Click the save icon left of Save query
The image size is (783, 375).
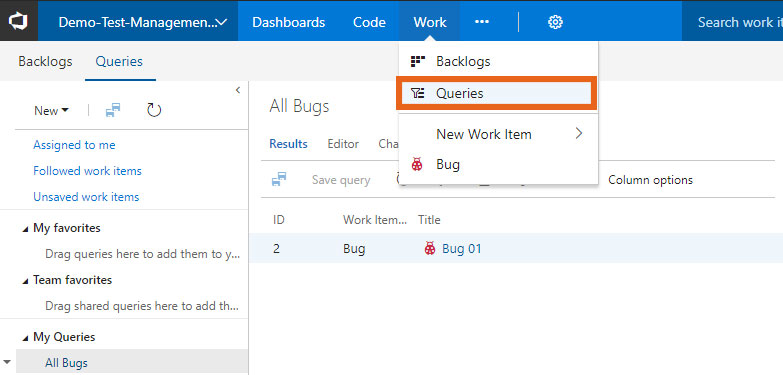click(279, 179)
